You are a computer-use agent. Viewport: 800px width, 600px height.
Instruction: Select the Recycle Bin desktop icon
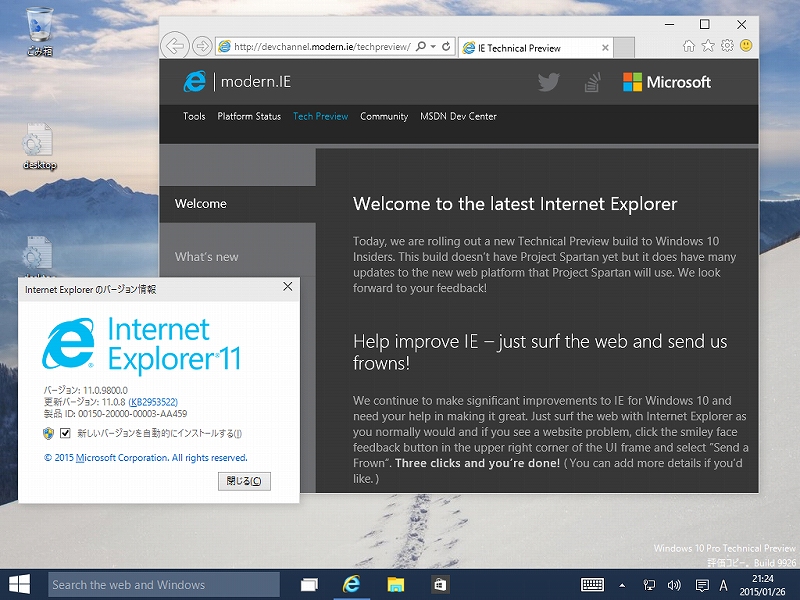40,32
